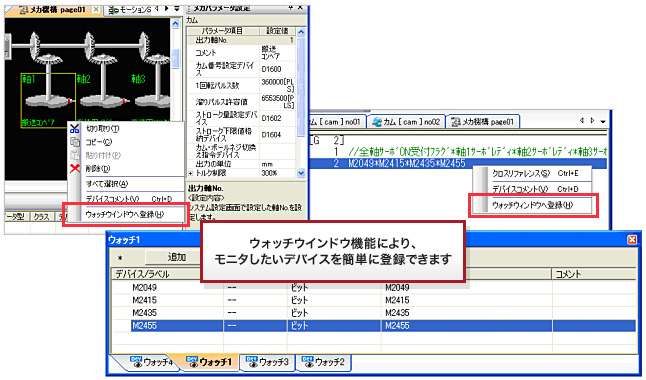The width and height of the screenshot is (646, 380).
Task: Open the tab list dropdown arrow in editor
Action: click(x=603, y=121)
